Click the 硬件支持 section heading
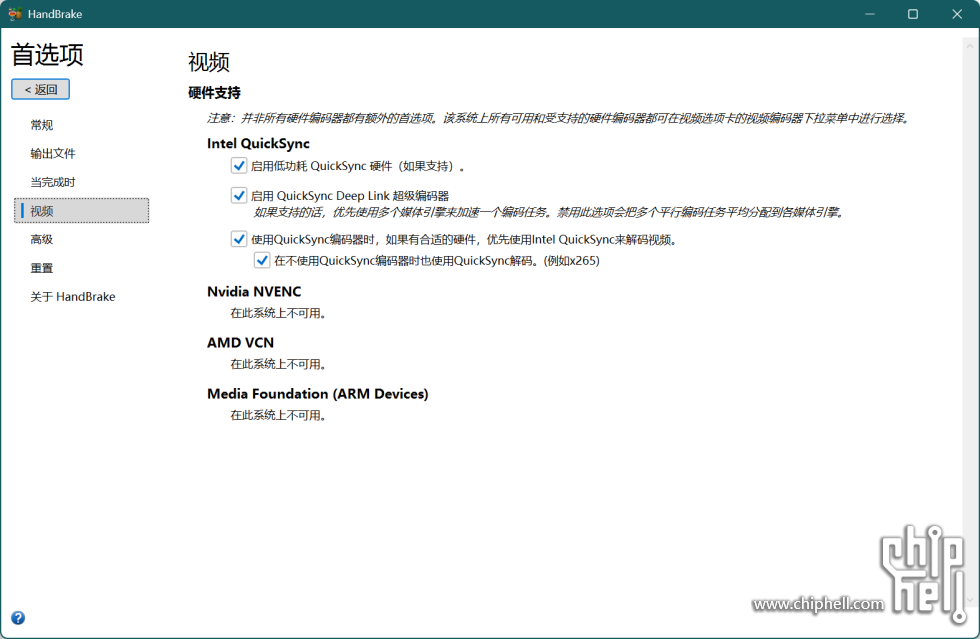This screenshot has width=980, height=639. 214,93
